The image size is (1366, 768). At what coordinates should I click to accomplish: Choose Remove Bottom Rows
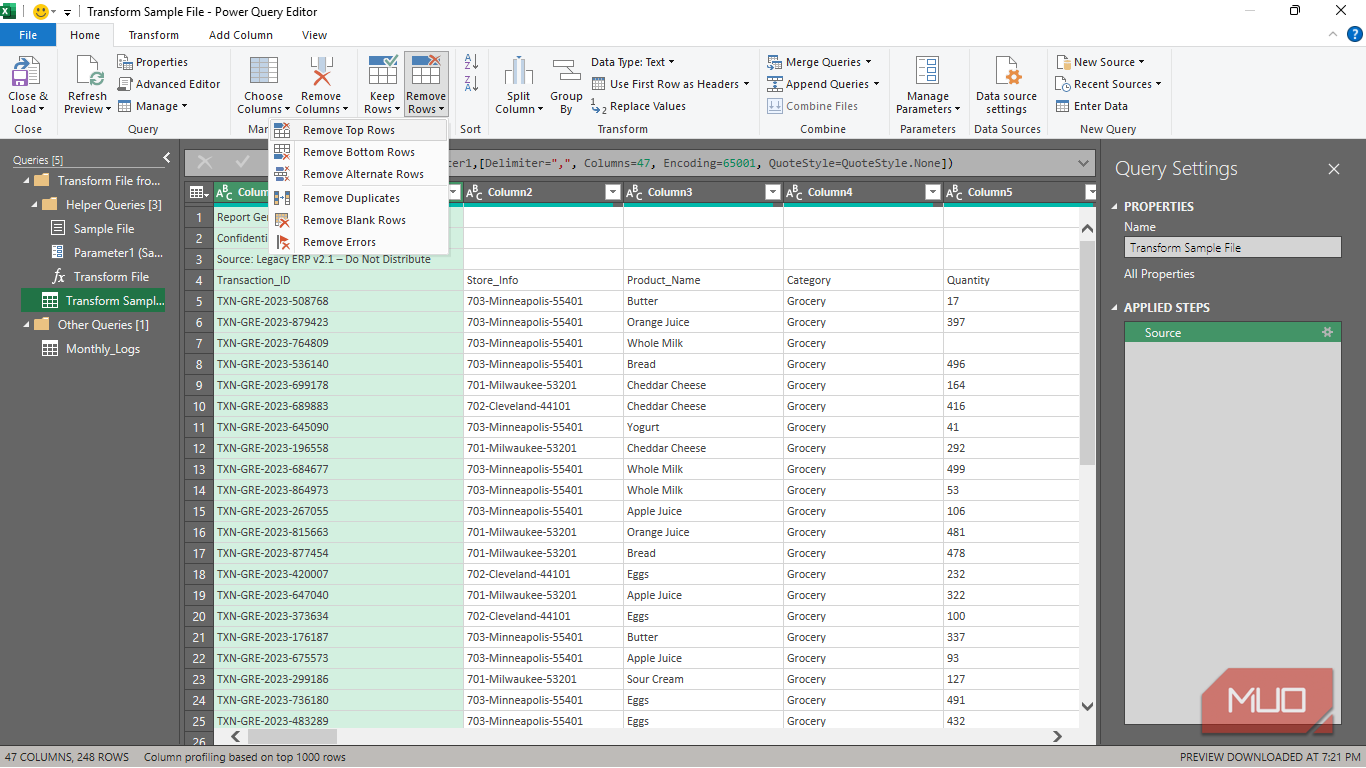359,152
